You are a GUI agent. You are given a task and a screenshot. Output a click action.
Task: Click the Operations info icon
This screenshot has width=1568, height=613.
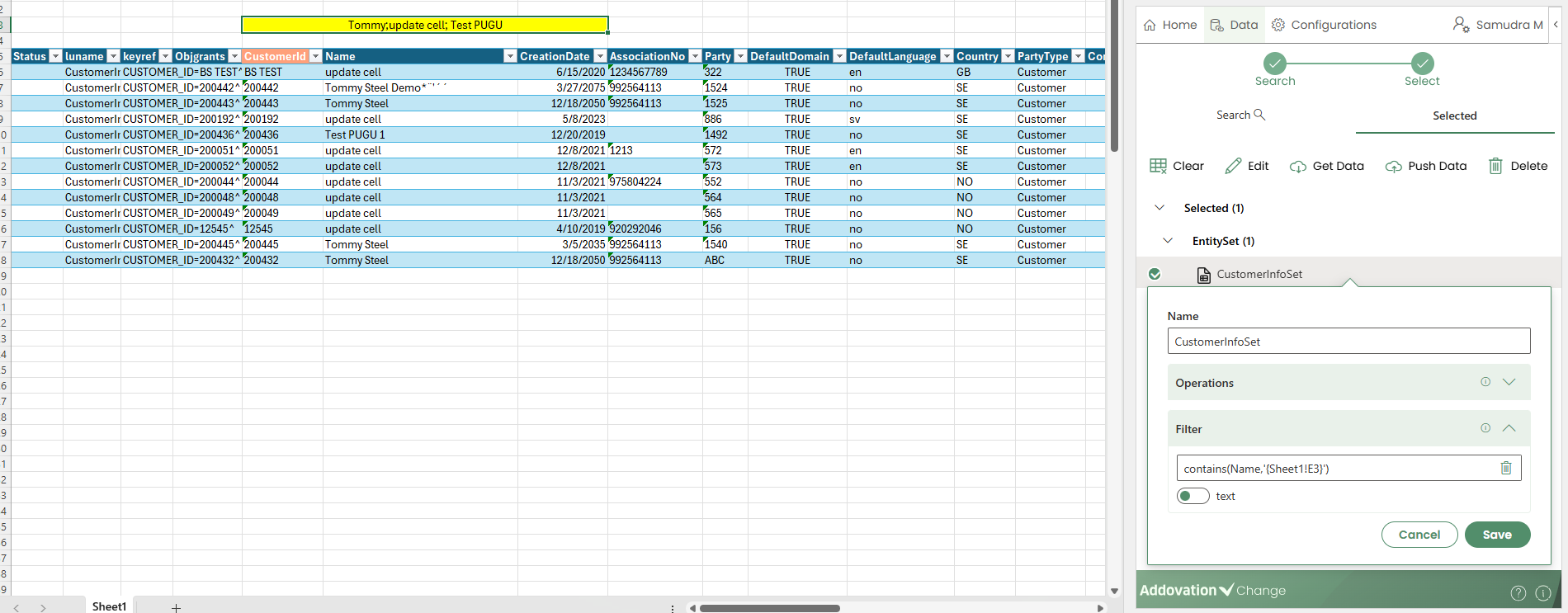pyautogui.click(x=1485, y=382)
